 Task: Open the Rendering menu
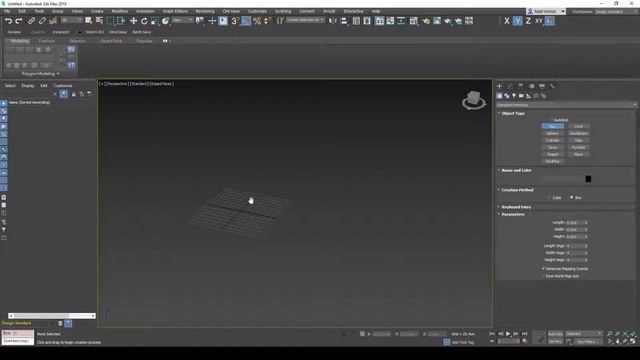(x=205, y=11)
